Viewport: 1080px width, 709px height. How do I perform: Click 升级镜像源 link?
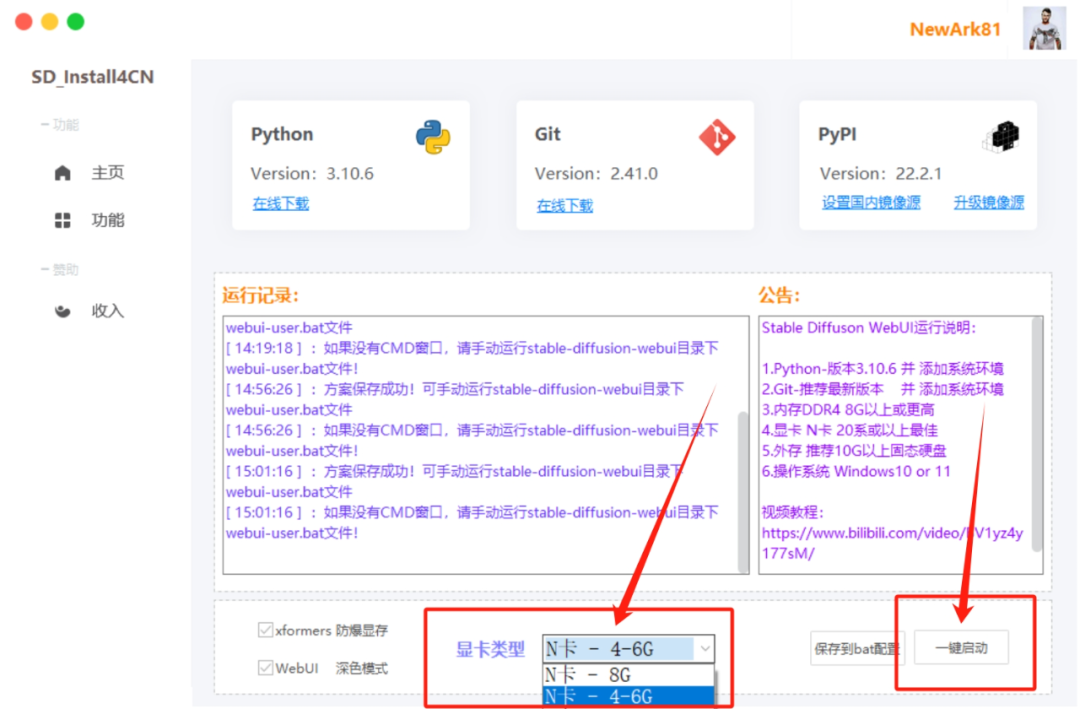(x=988, y=203)
